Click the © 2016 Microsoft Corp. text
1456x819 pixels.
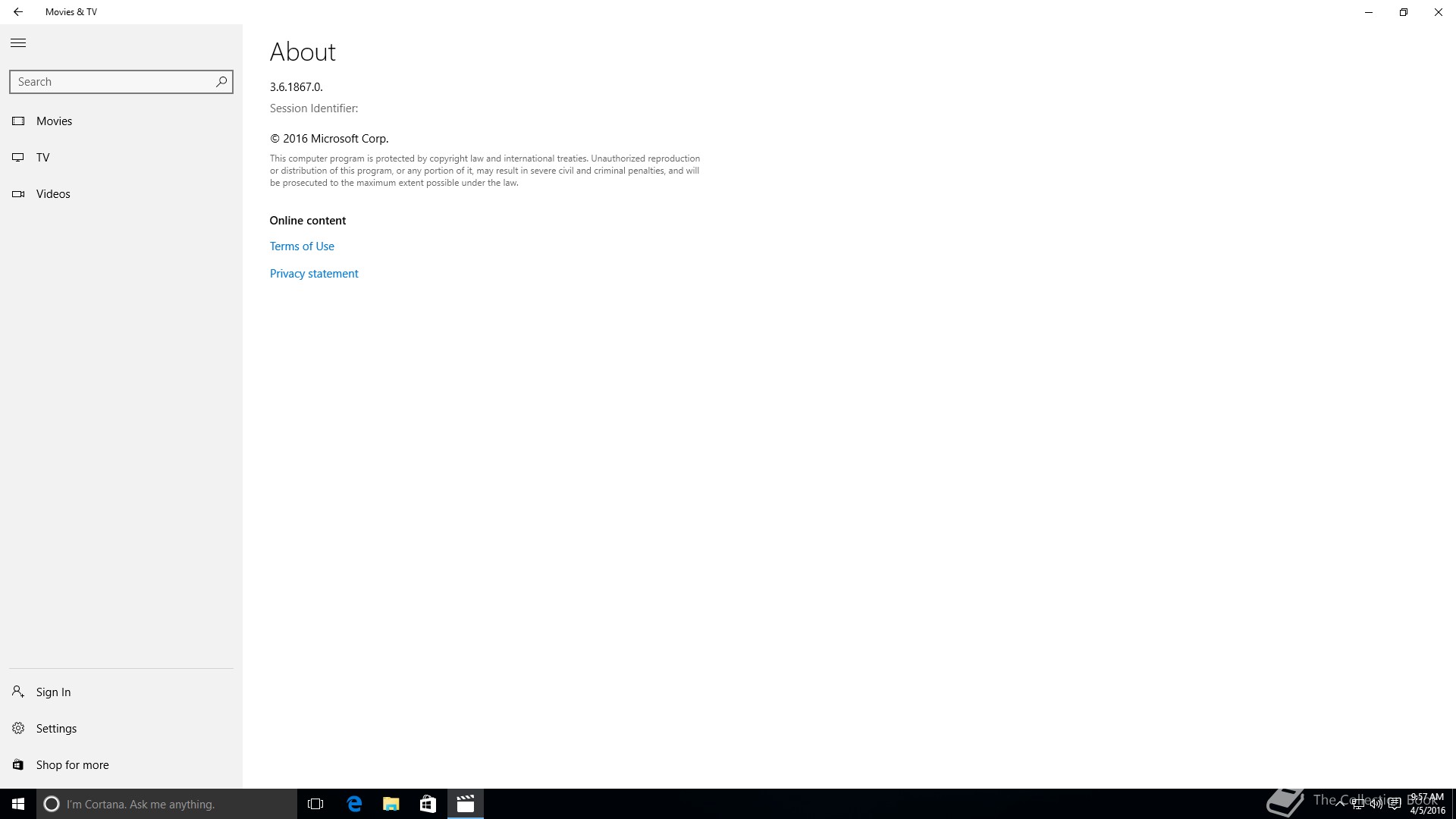point(329,139)
